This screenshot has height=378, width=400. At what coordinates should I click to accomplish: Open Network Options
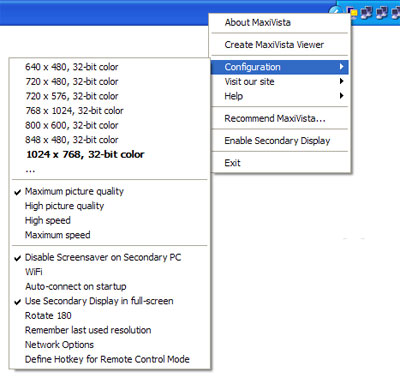[x=110, y=345]
